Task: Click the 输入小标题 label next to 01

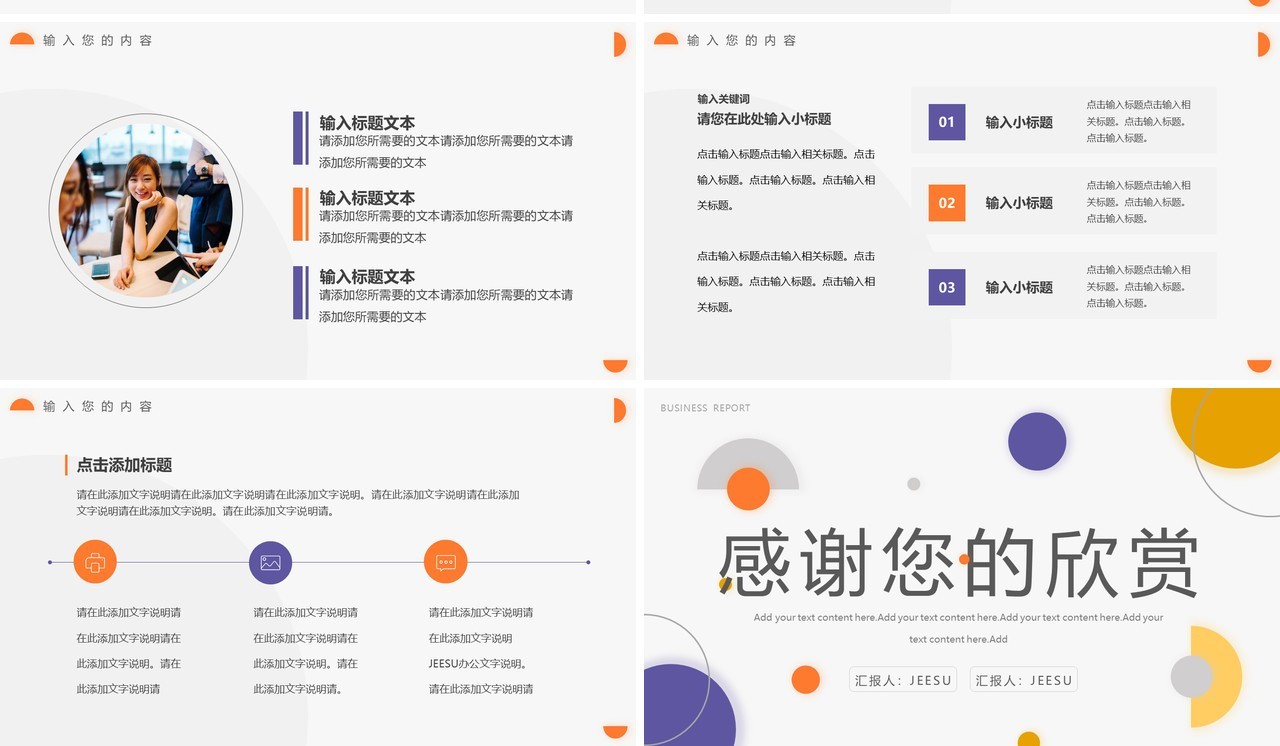Action: 1019,122
